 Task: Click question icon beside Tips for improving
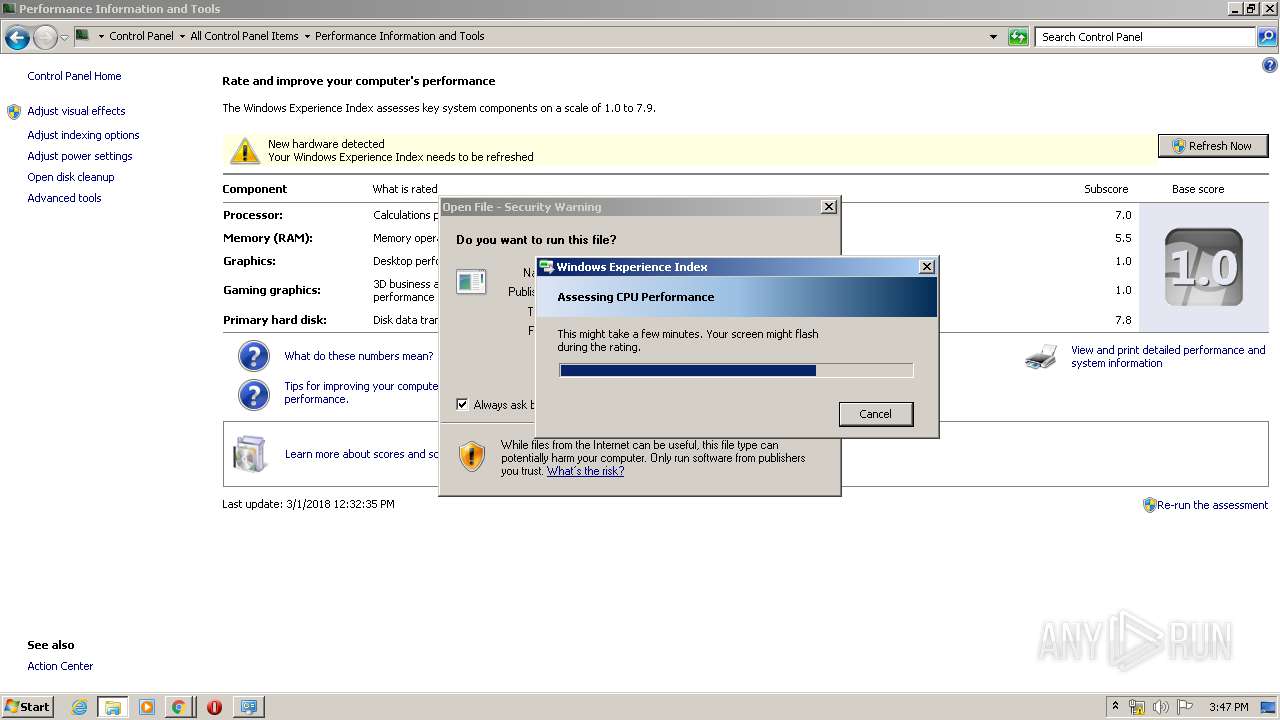254,394
